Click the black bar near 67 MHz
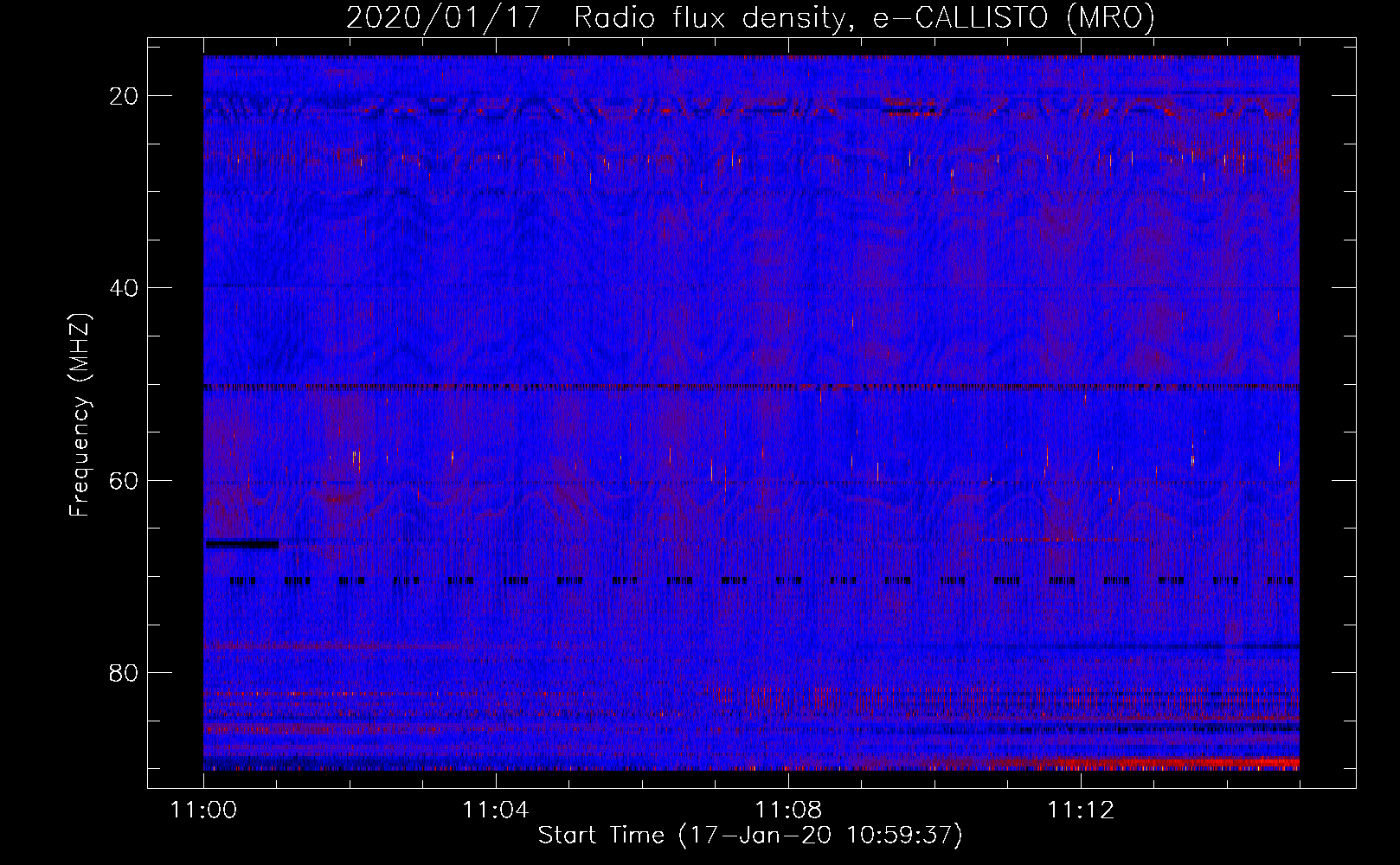This screenshot has width=1400, height=865. click(242, 544)
